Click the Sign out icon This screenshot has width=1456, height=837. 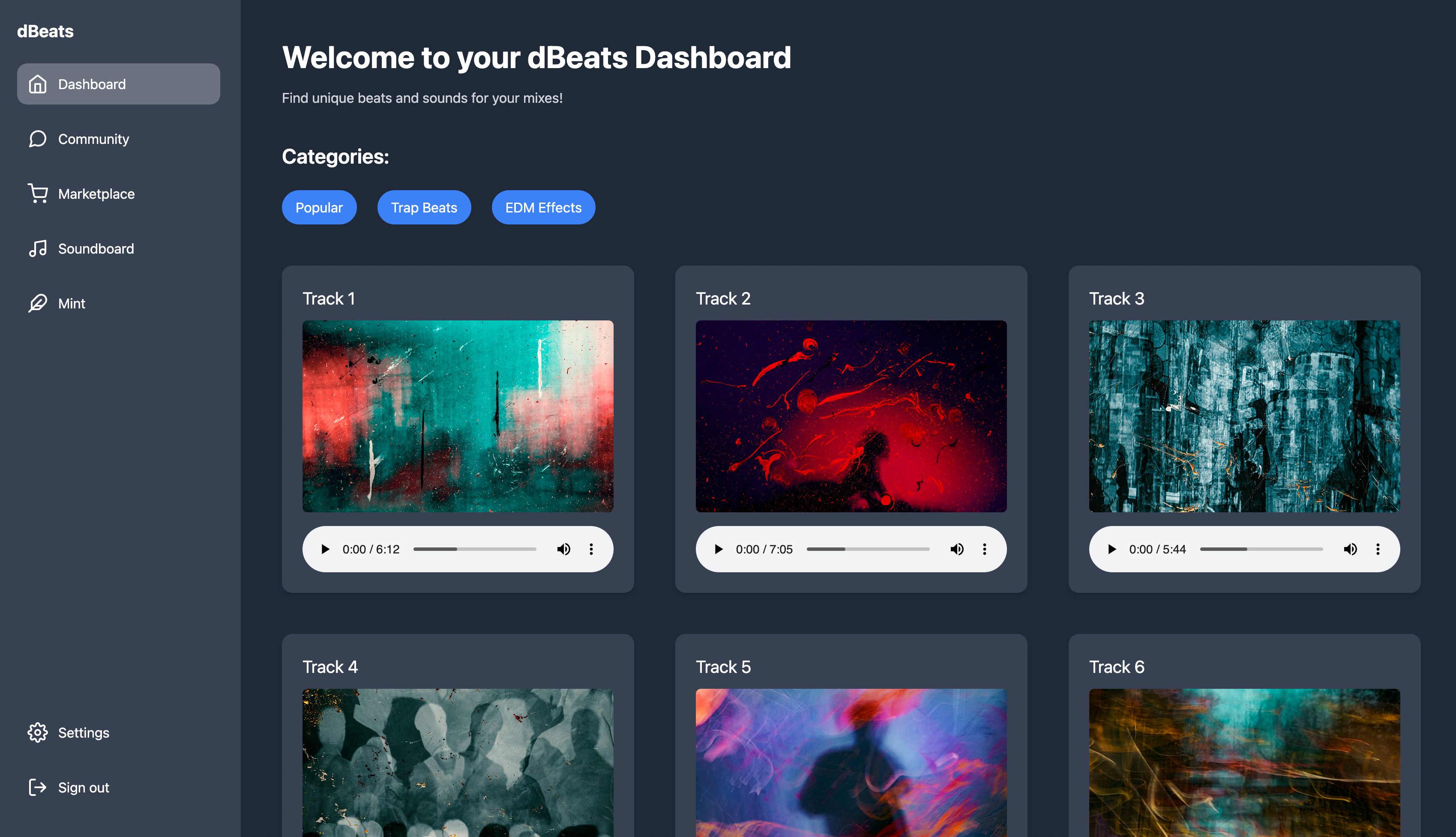pyautogui.click(x=37, y=788)
